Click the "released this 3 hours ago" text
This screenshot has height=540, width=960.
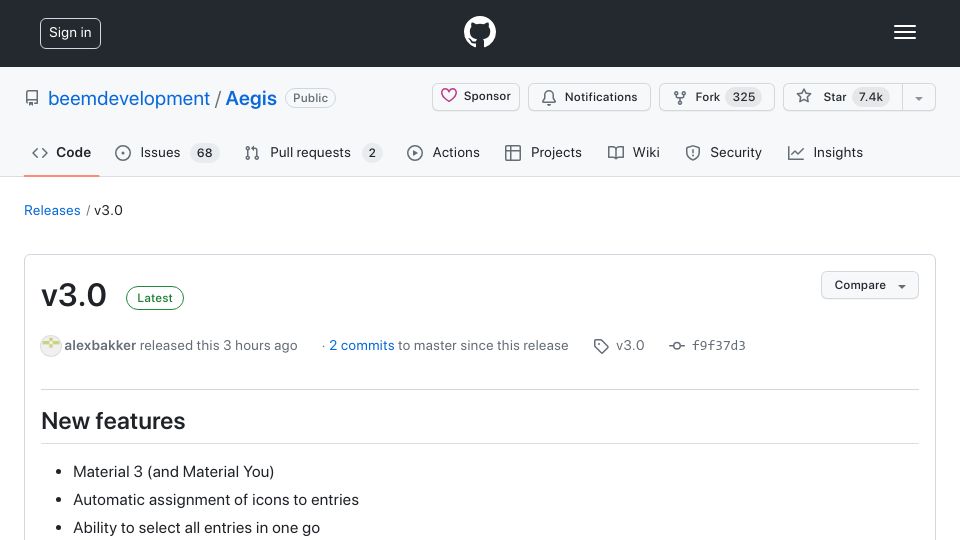[219, 345]
